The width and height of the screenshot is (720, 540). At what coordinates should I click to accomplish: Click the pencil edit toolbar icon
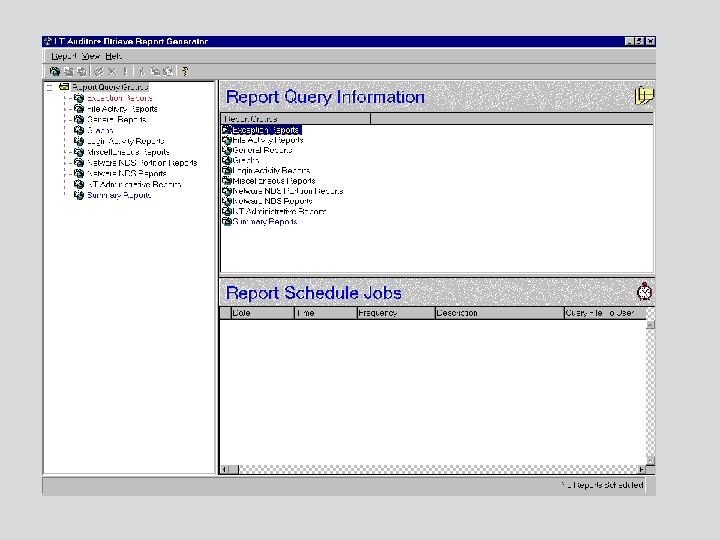(99, 71)
